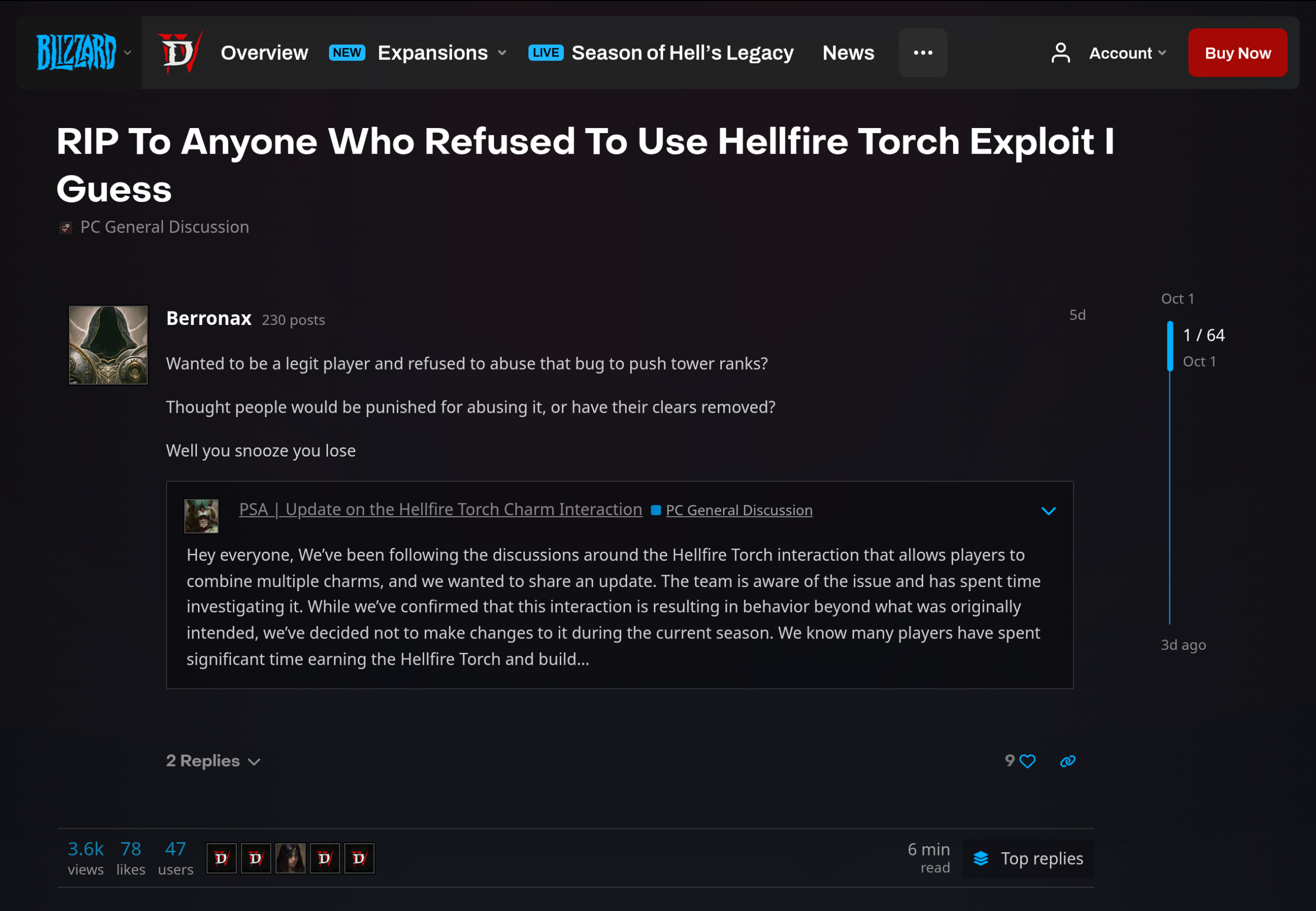Click the Oct 1 timeline start date
Viewport: 1316px width, 911px height.
1177,299
